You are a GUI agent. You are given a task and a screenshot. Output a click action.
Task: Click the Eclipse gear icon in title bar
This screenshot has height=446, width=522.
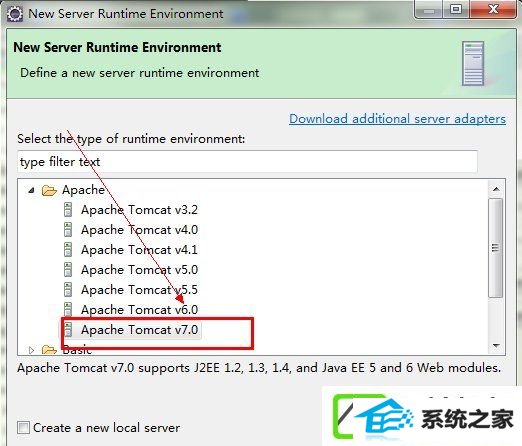(x=15, y=14)
